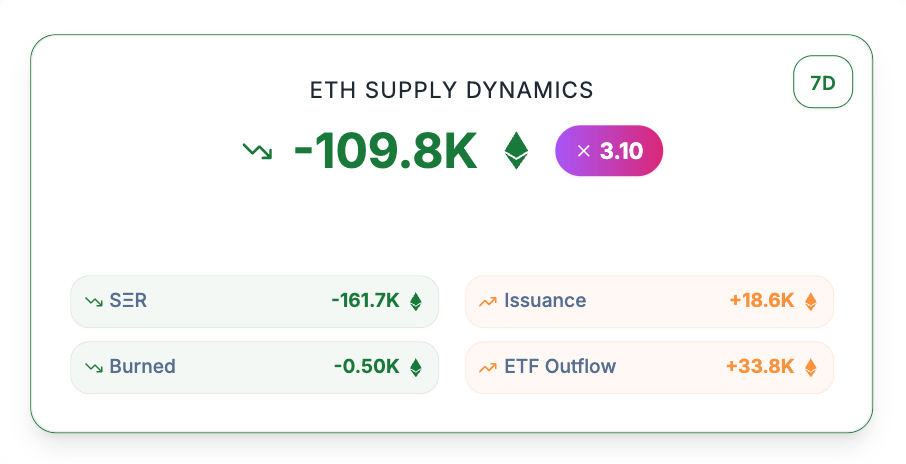The height and width of the screenshot is (464, 906).
Task: Click the up-trend icon beside ETF Outflow
Action: (488, 367)
